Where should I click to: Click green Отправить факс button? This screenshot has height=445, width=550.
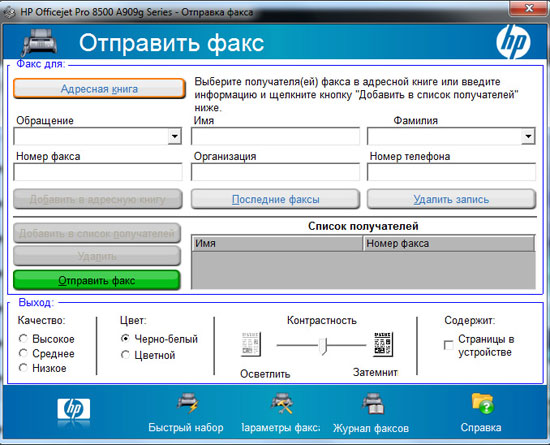pos(97,280)
